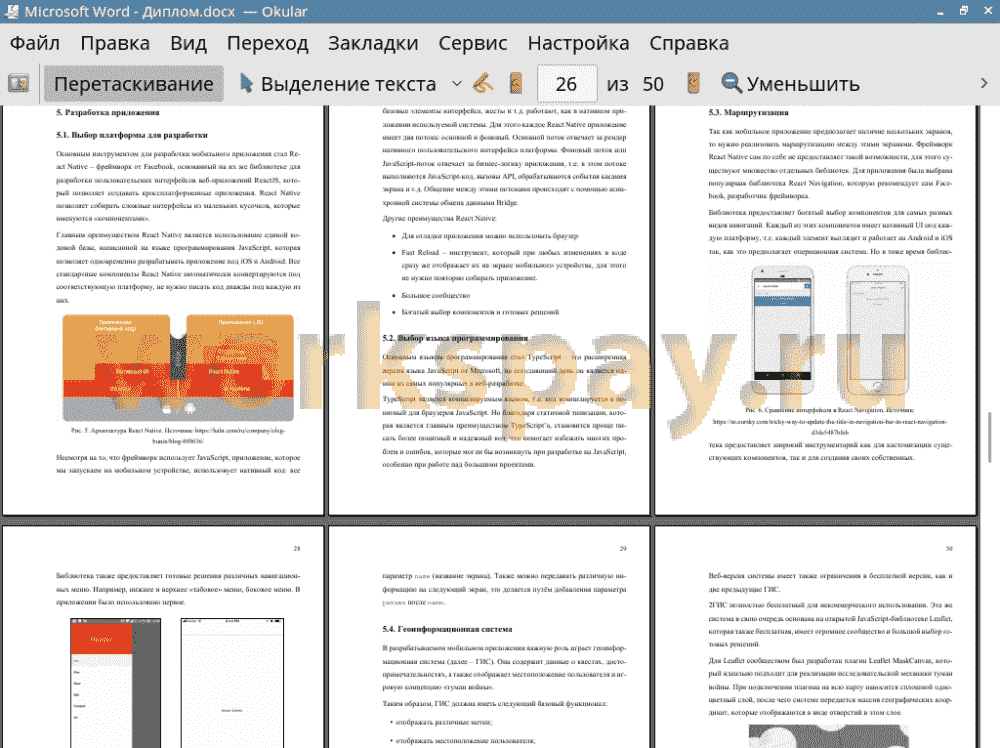Viewport: 1000px width, 748px height.
Task: Open the Правка menu
Action: point(115,43)
